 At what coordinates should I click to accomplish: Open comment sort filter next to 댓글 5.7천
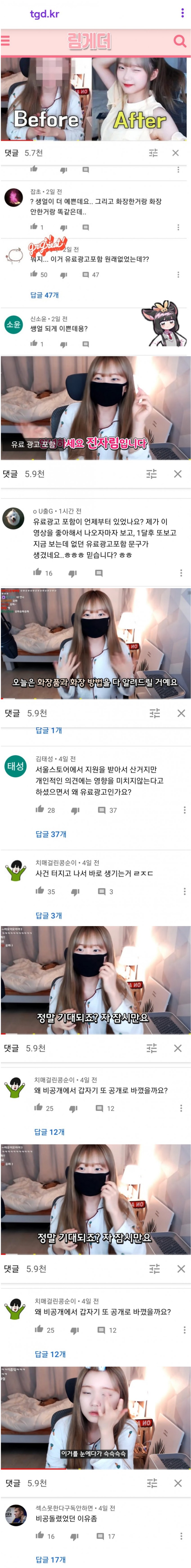coord(153,153)
